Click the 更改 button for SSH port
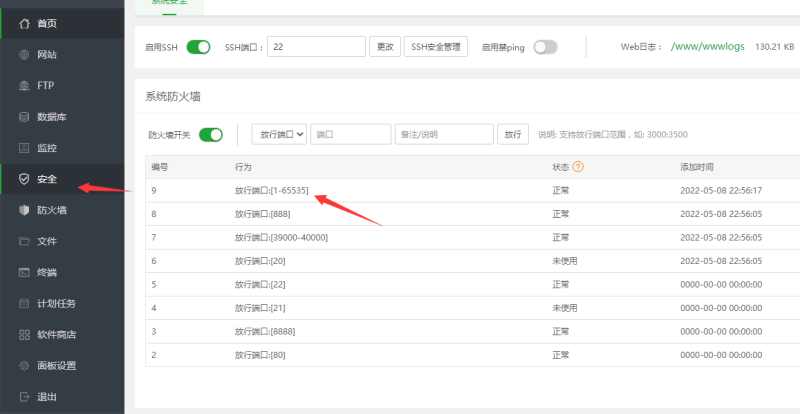 click(385, 46)
